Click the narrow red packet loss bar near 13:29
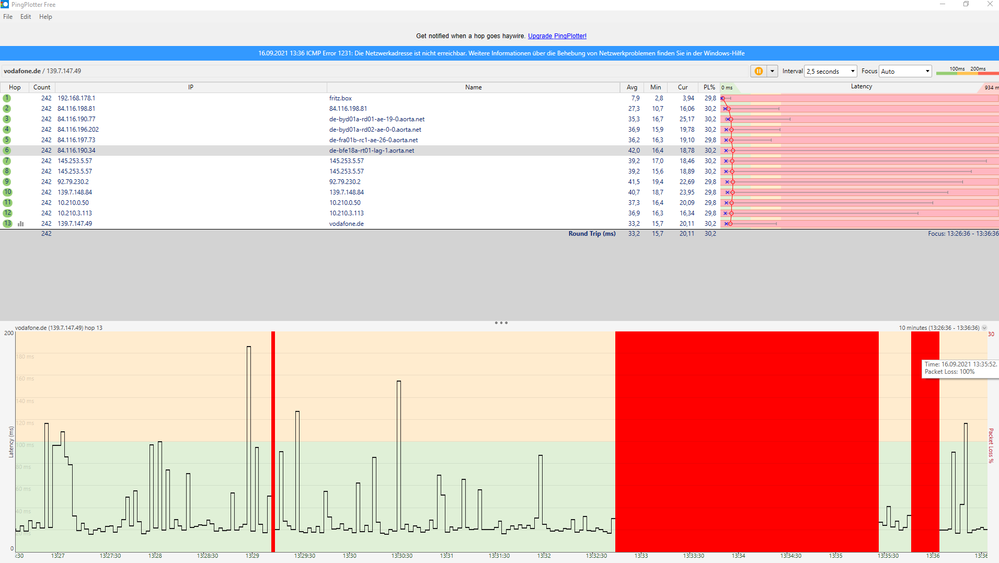This screenshot has width=999, height=563. click(273, 441)
